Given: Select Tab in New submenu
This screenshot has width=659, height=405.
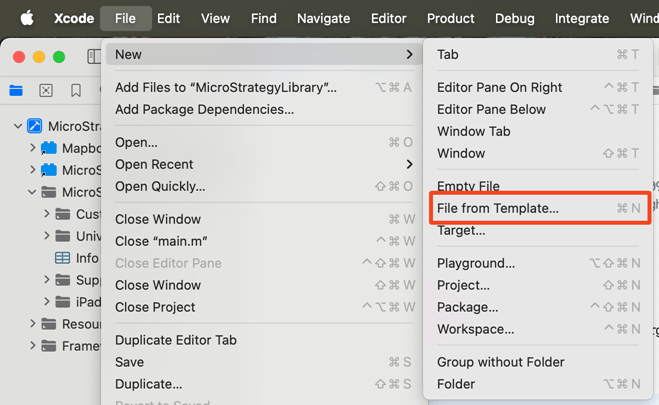Looking at the screenshot, I should pos(538,54).
